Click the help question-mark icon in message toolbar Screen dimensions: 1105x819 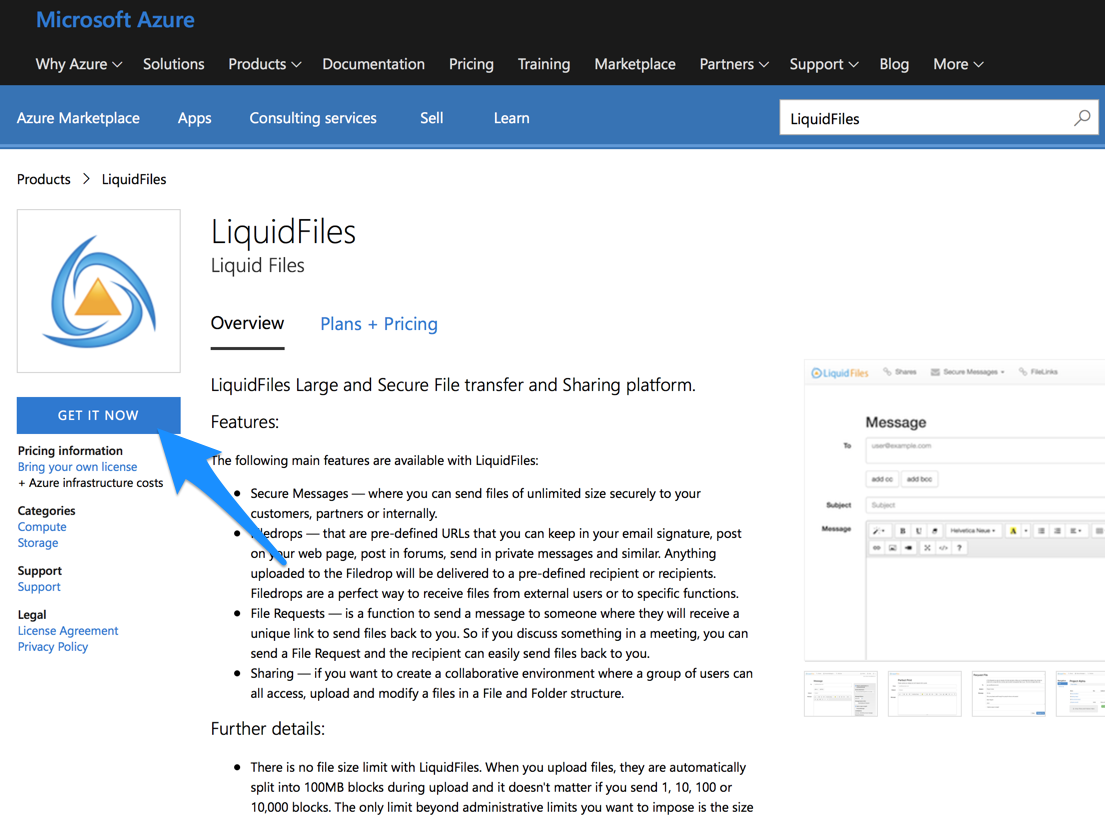point(959,548)
